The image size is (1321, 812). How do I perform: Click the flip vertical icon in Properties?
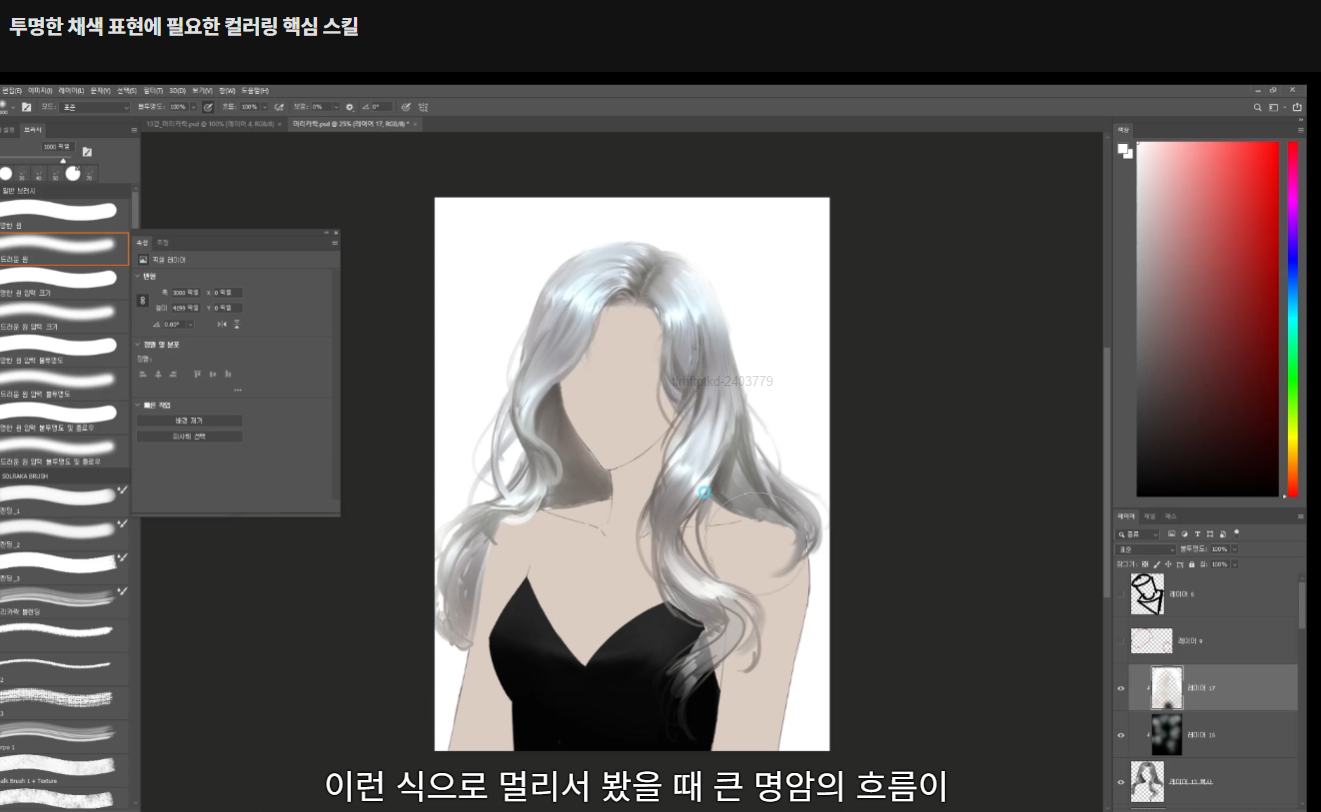tap(236, 324)
